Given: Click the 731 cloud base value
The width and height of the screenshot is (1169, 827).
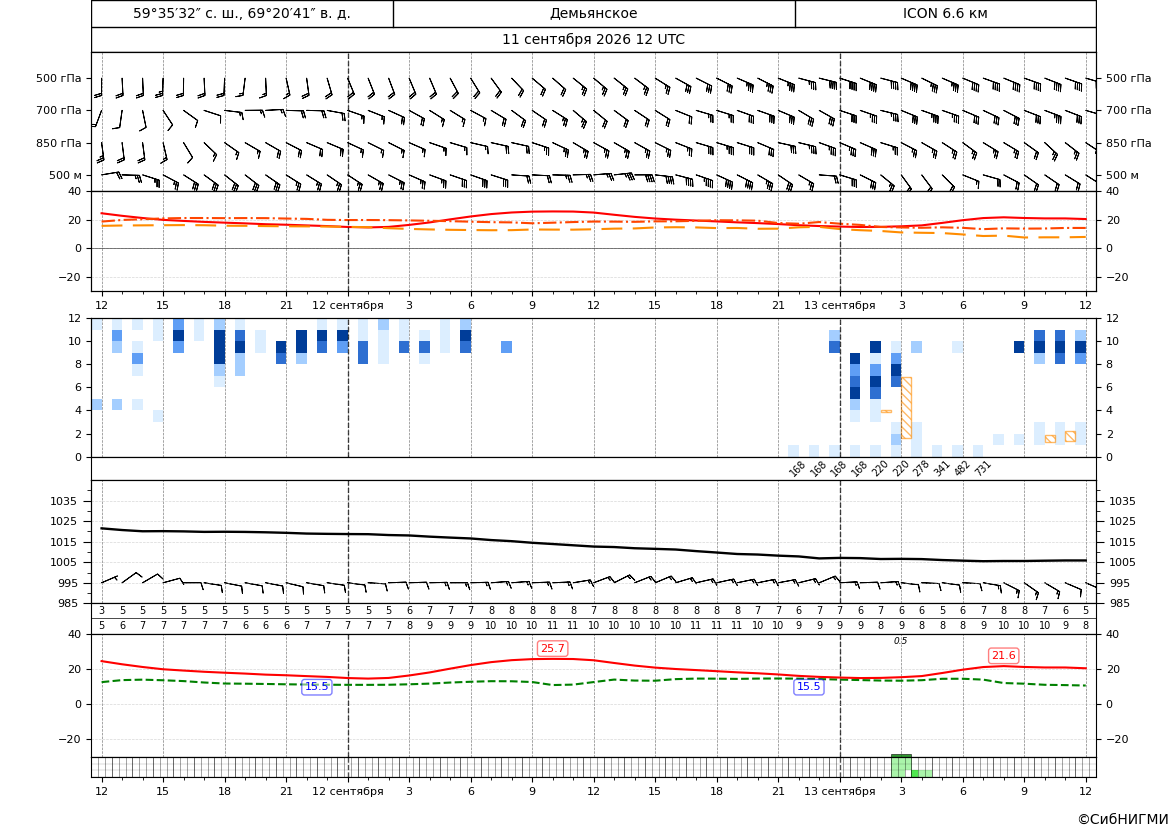Looking at the screenshot, I should tap(982, 468).
